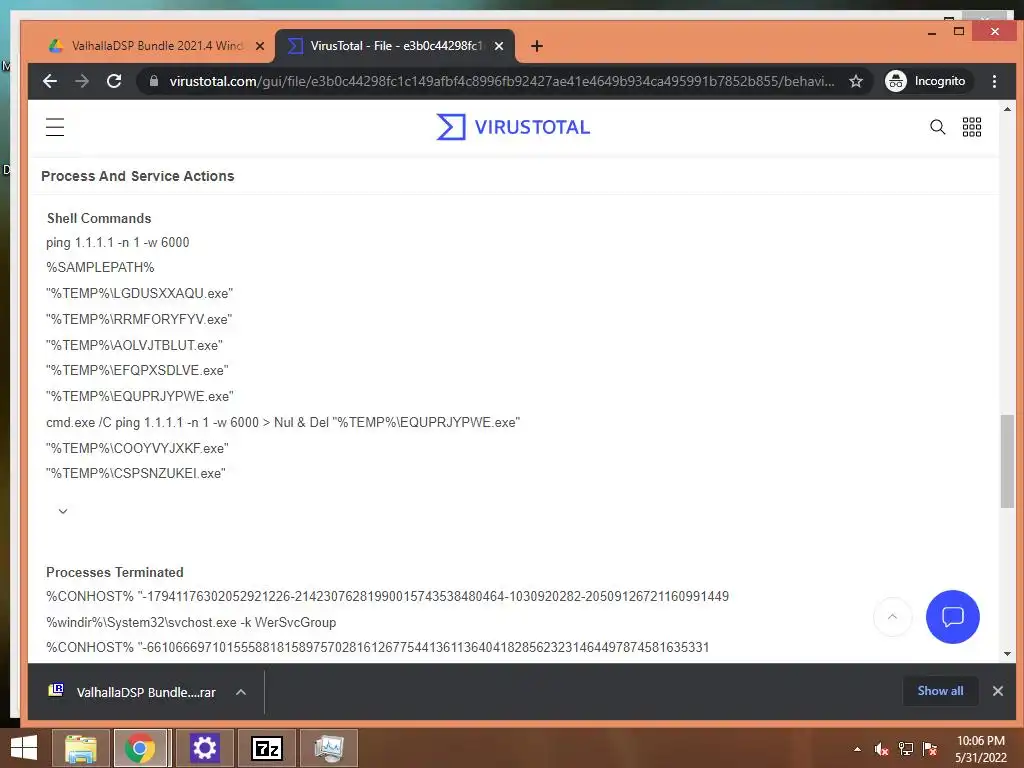
Task: Select the CSPSNZUKEI.exe command line
Action: (x=136, y=473)
